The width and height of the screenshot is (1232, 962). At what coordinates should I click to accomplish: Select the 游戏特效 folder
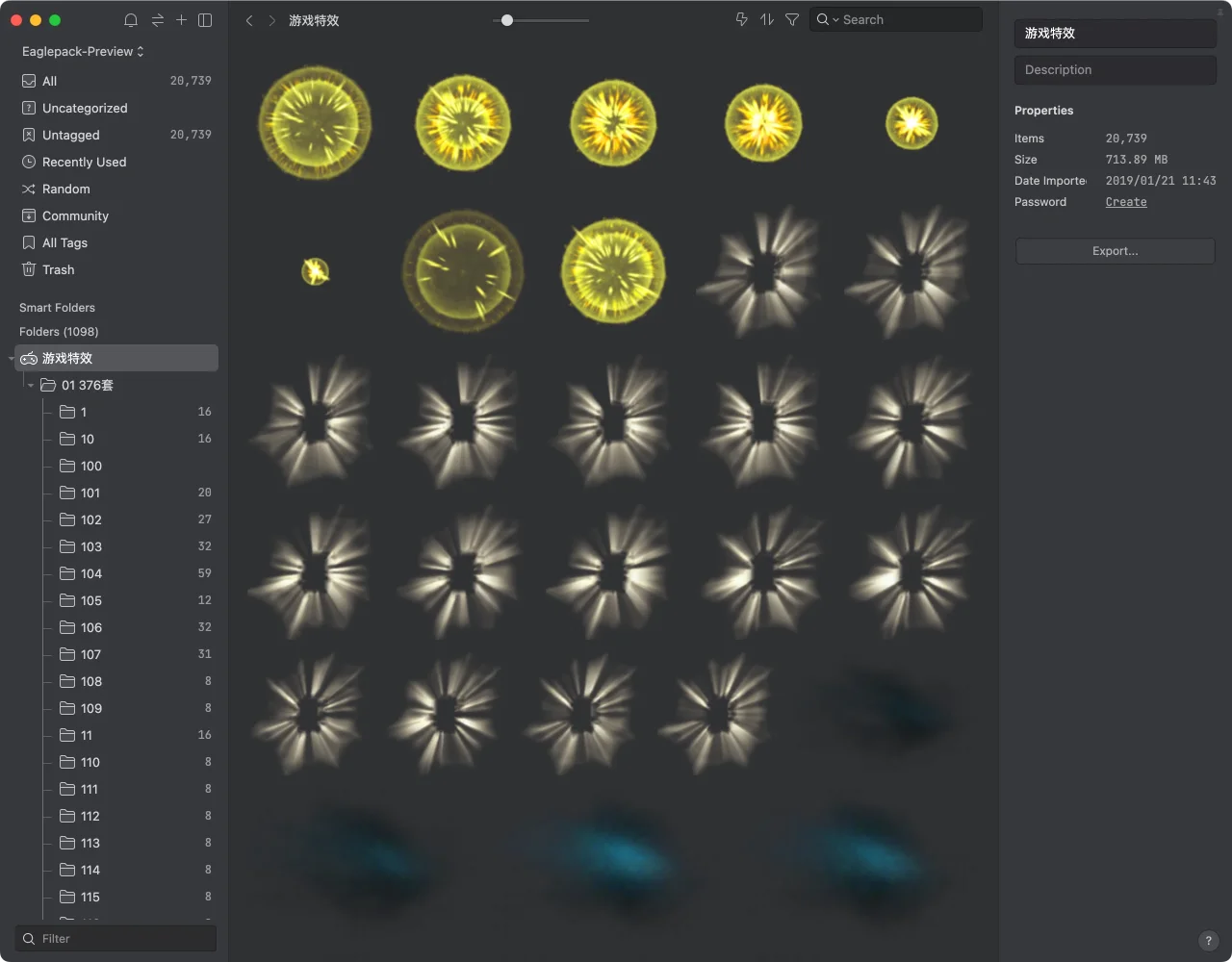(x=116, y=358)
